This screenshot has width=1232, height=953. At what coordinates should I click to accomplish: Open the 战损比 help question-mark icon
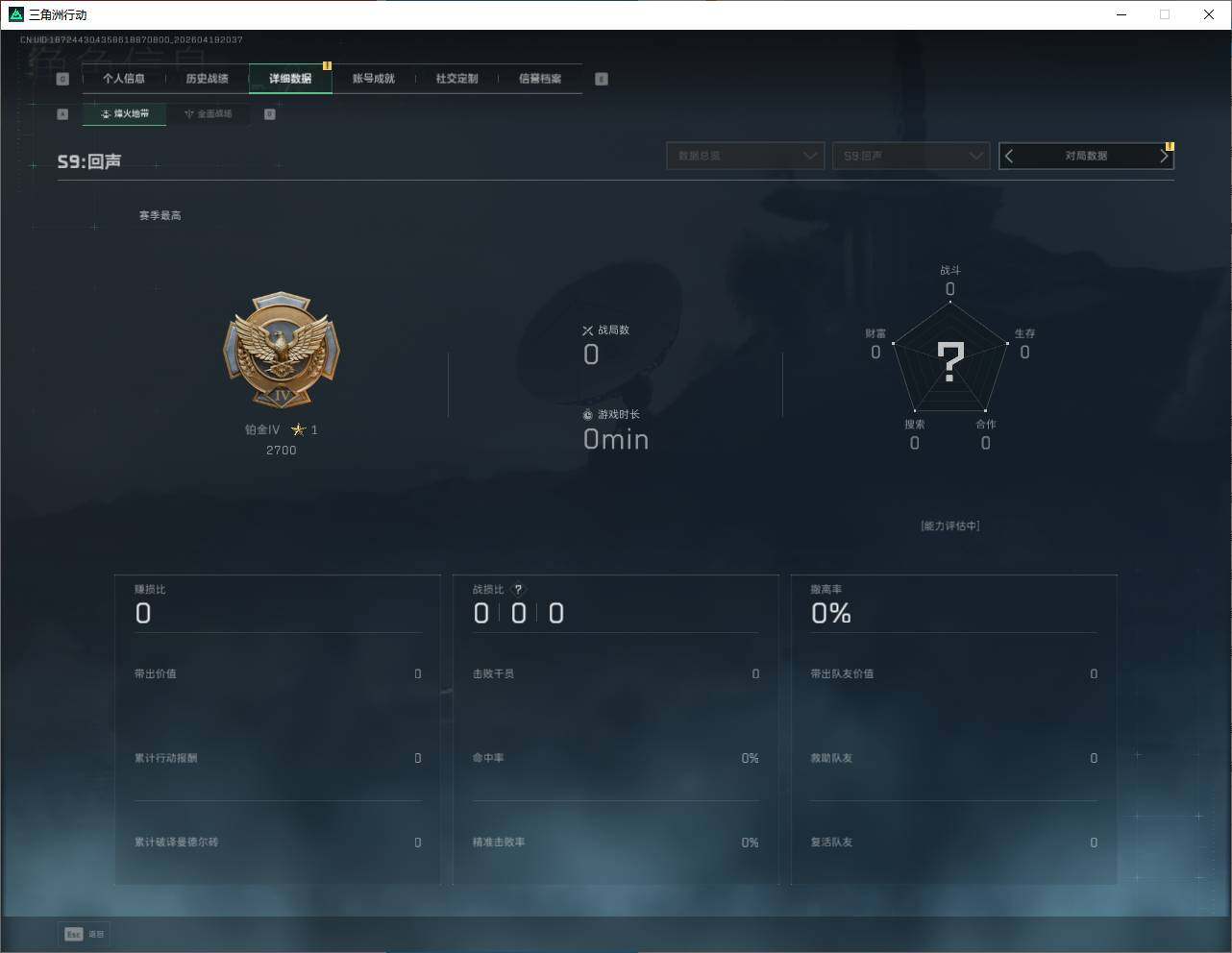coord(519,590)
